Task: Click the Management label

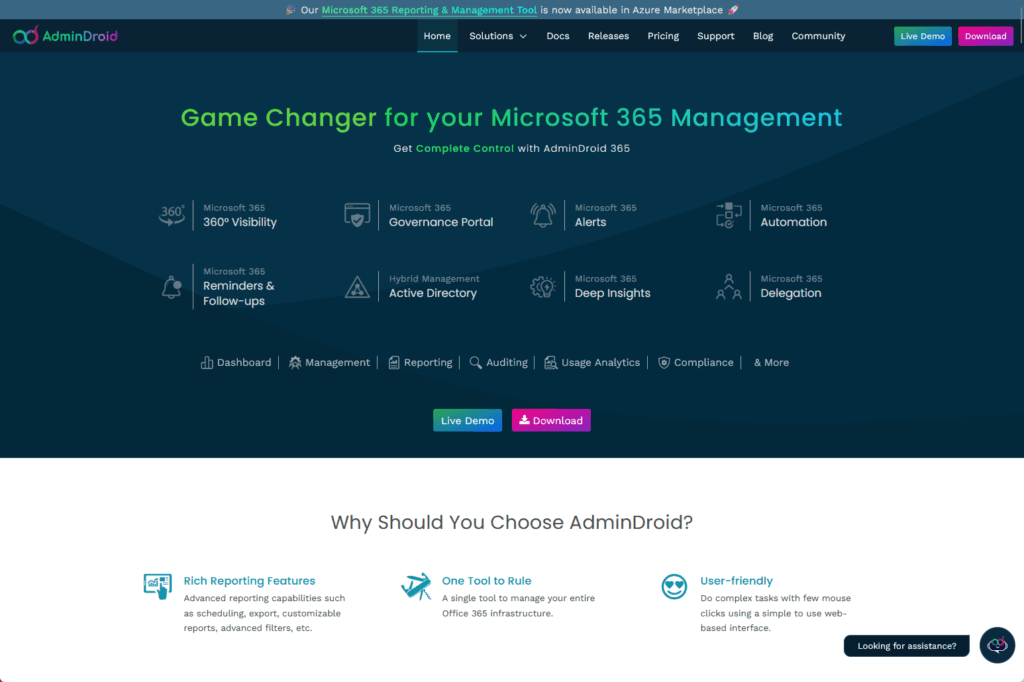Action: click(x=337, y=363)
